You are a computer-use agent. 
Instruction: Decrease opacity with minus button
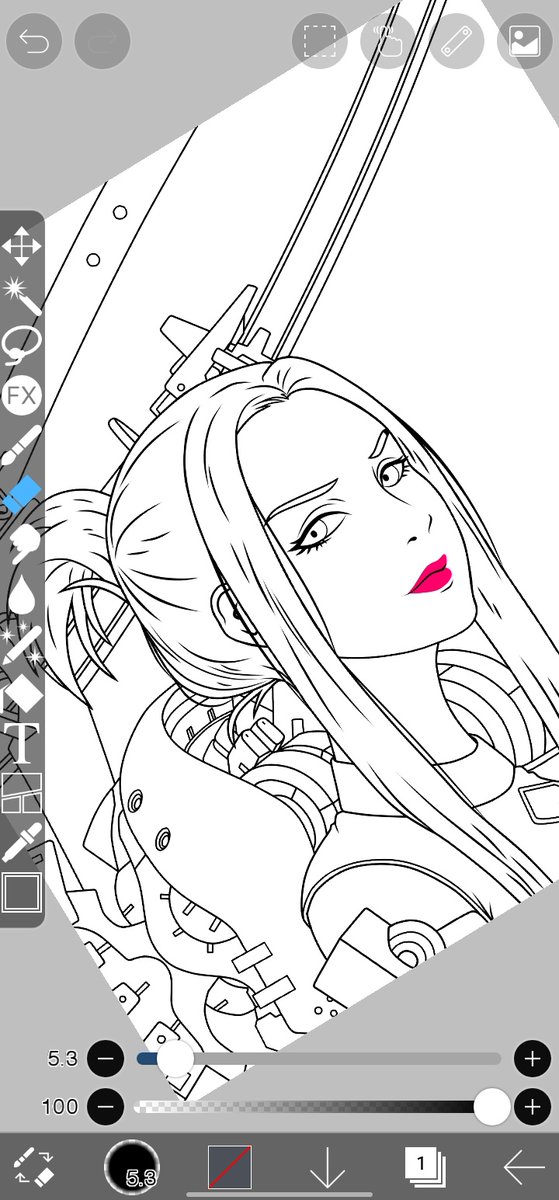point(106,1107)
